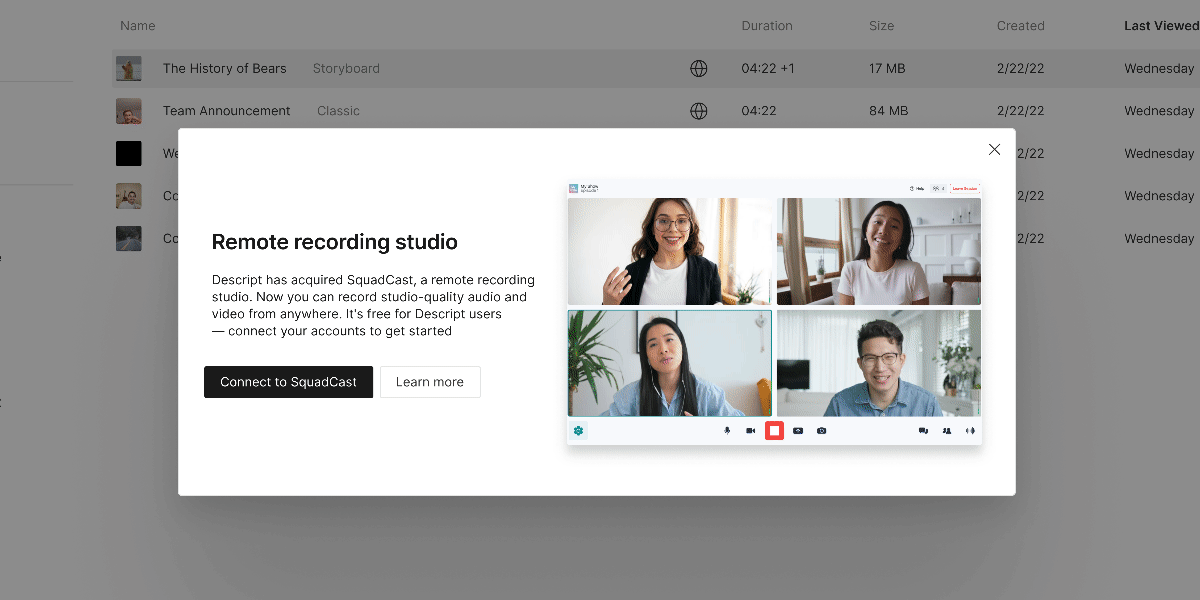Click the 17 MB size value
Image resolution: width=1200 pixels, height=600 pixels.
887,69
